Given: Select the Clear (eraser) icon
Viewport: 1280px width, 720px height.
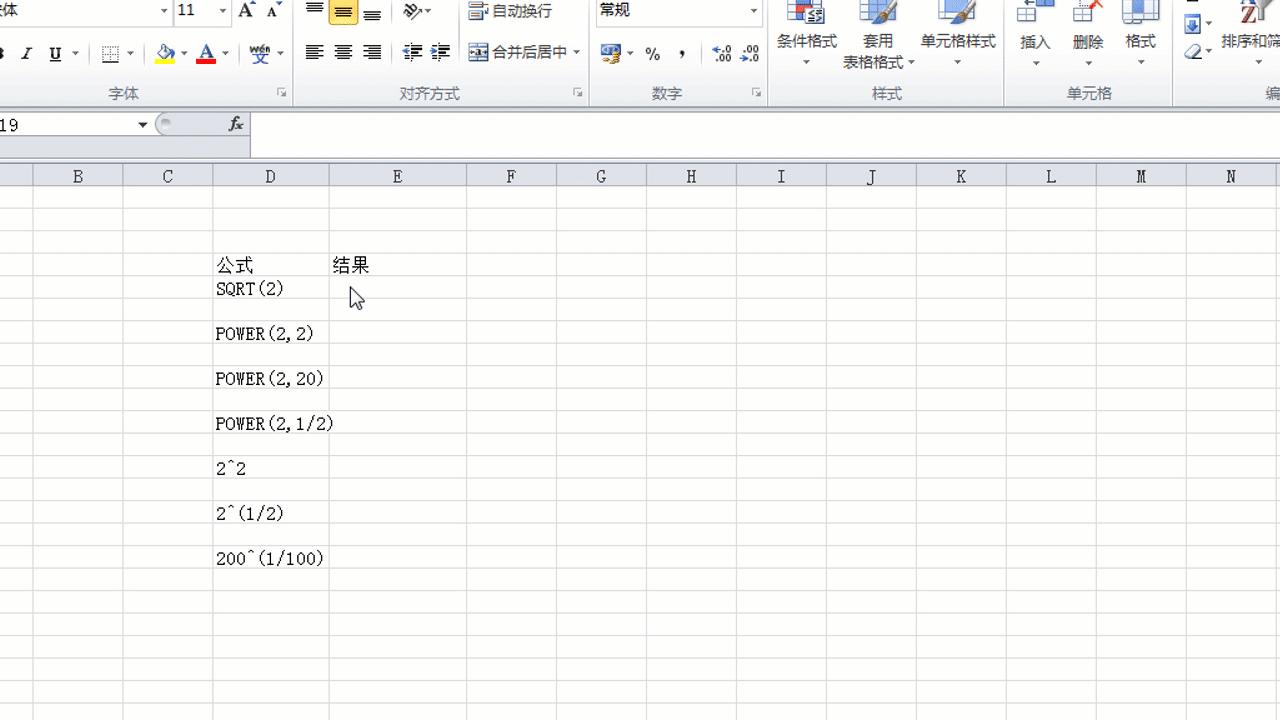Looking at the screenshot, I should (x=1193, y=51).
